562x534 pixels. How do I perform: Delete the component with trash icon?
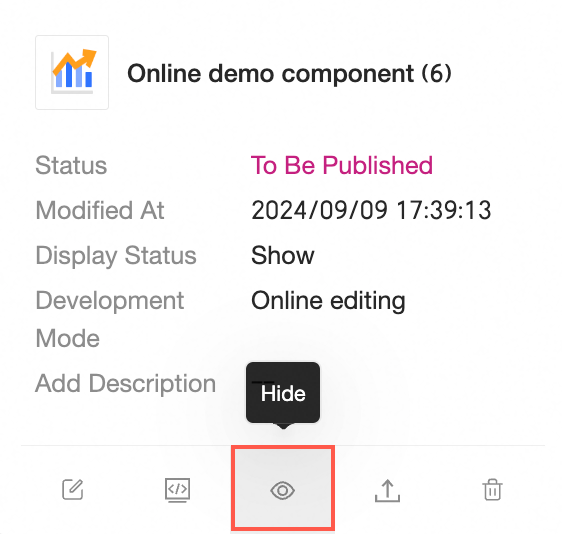(492, 490)
